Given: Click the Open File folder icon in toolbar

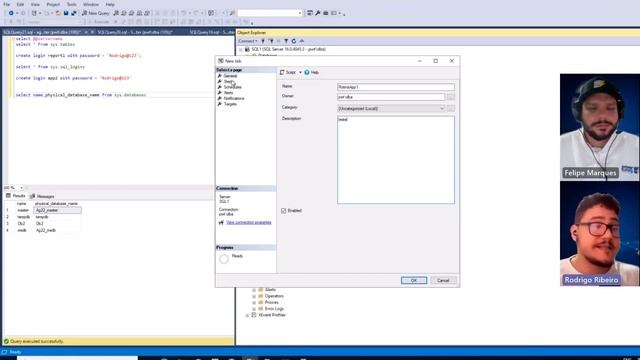Looking at the screenshot, I should click(x=58, y=13).
